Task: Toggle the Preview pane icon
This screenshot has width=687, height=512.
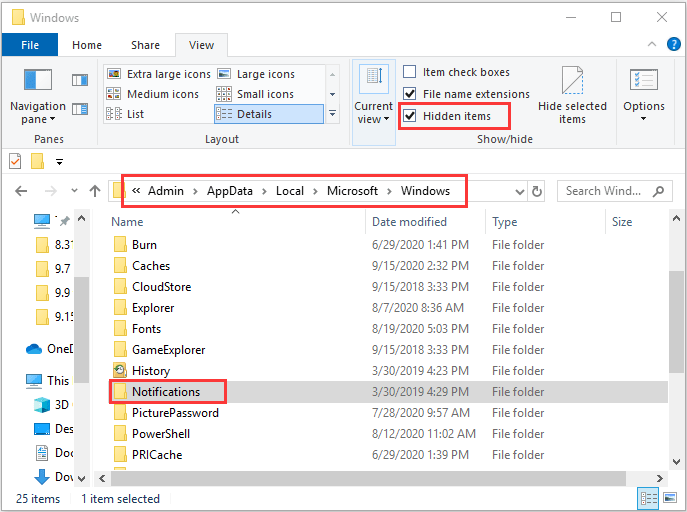Action: [x=80, y=80]
